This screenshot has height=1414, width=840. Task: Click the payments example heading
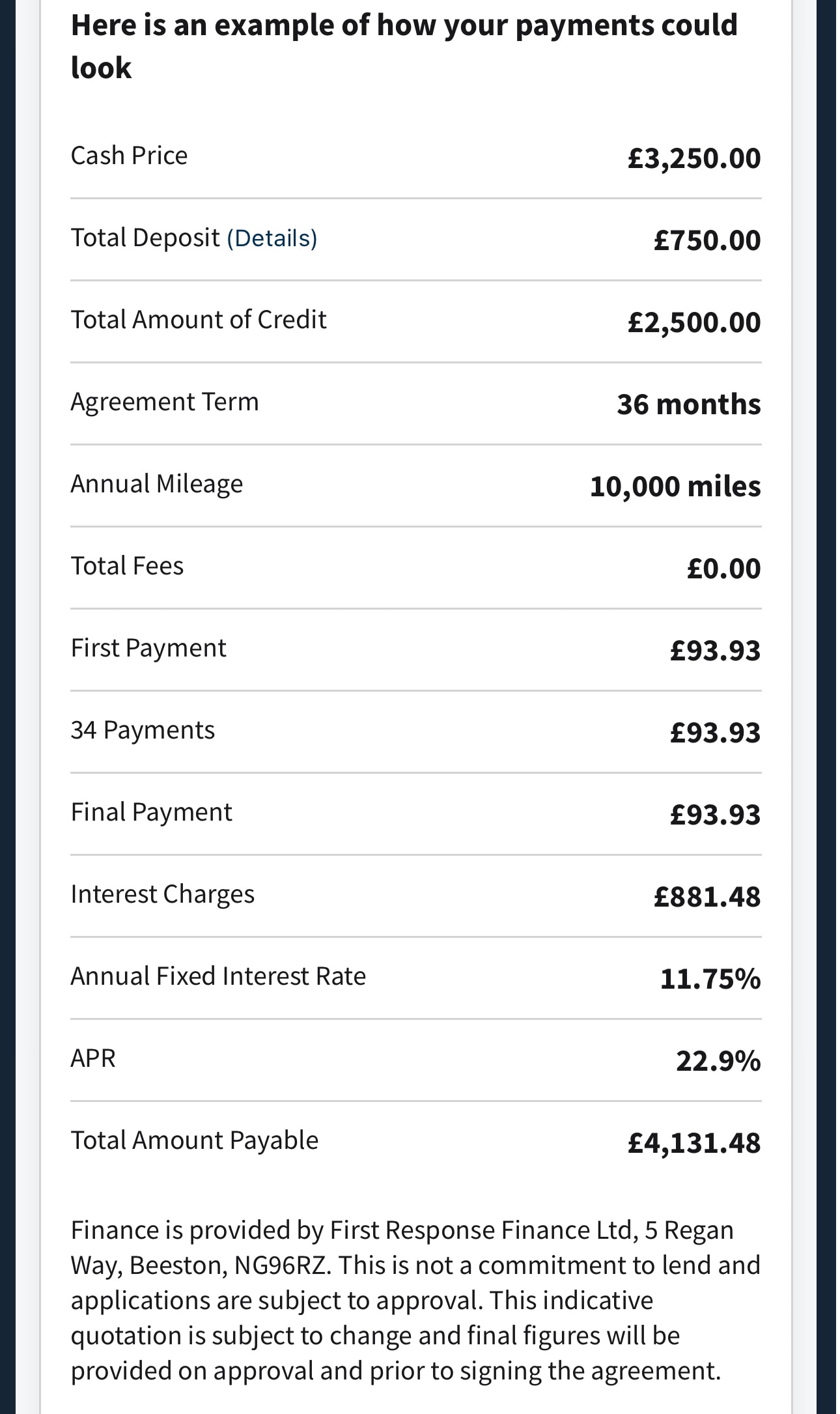(404, 46)
